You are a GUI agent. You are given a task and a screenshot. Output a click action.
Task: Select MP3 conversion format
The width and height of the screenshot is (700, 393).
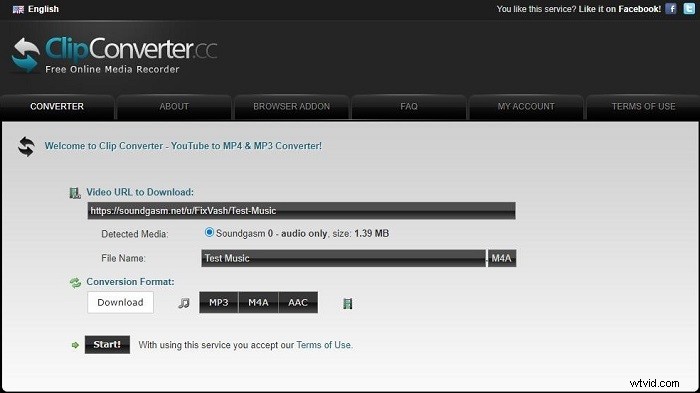[x=219, y=302]
